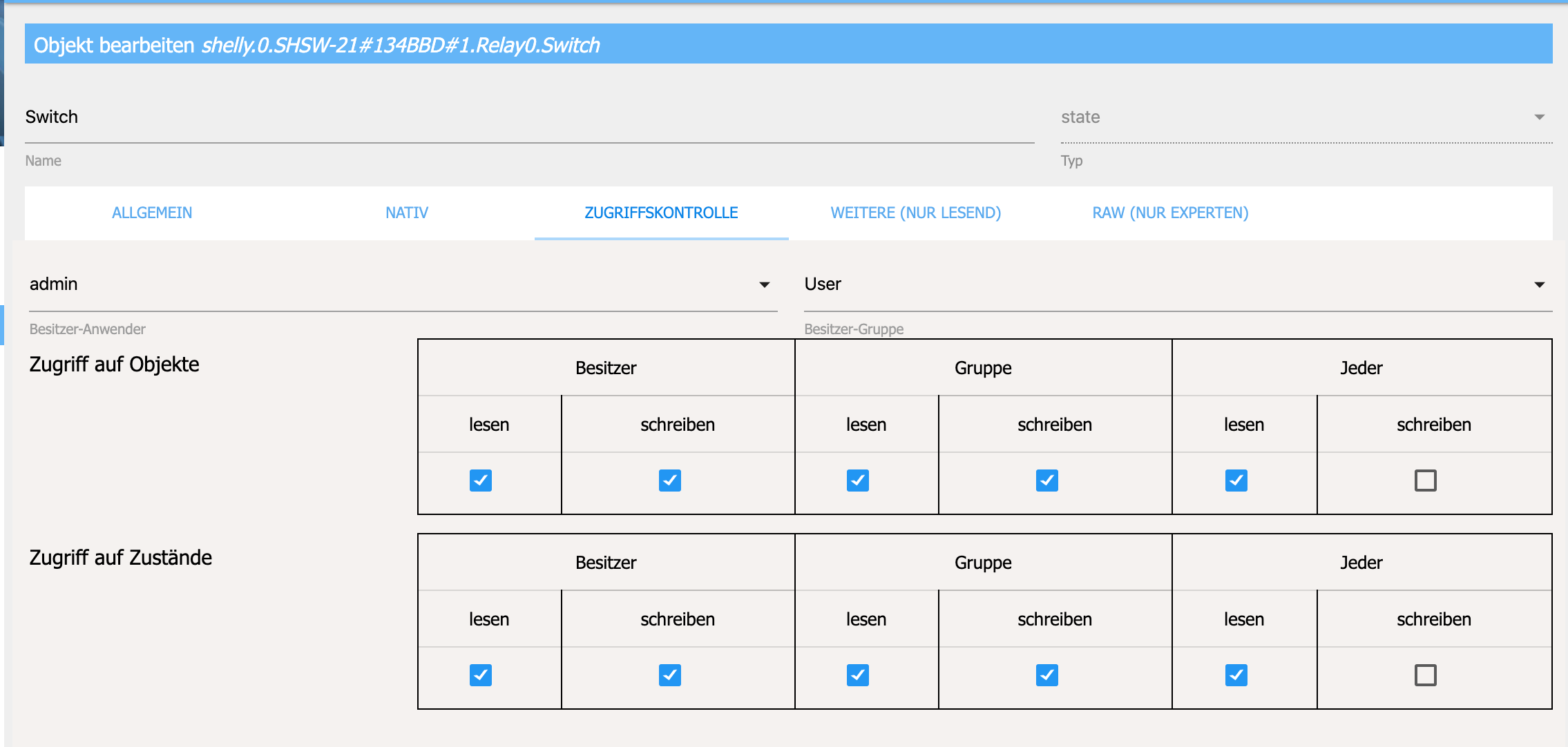Viewport: 1568px width, 747px height.
Task: Disable Jeder lesen for Zugriff auf Zustände
Action: pos(1236,675)
